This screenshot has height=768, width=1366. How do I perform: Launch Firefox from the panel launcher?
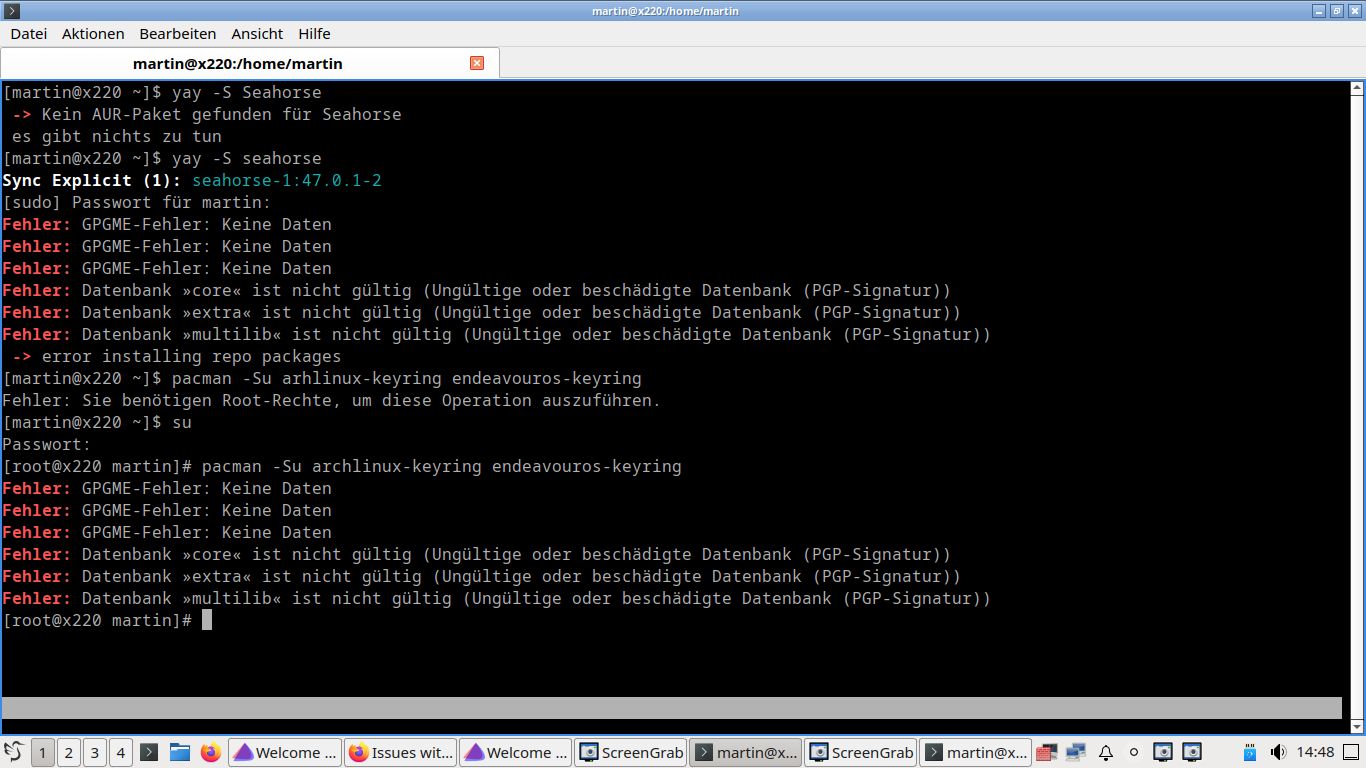tap(210, 752)
